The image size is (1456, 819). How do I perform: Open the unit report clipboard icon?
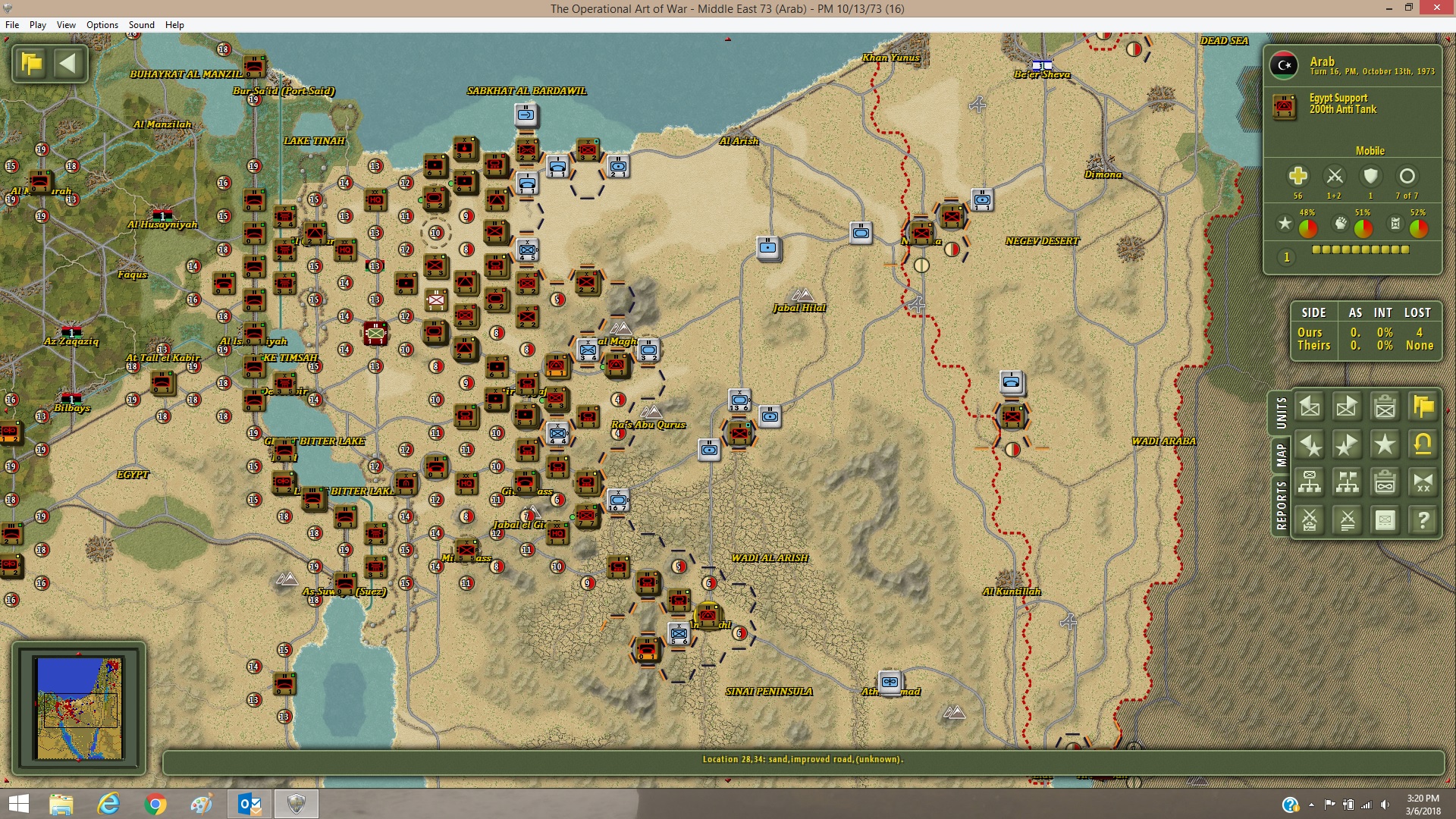(x=1385, y=407)
